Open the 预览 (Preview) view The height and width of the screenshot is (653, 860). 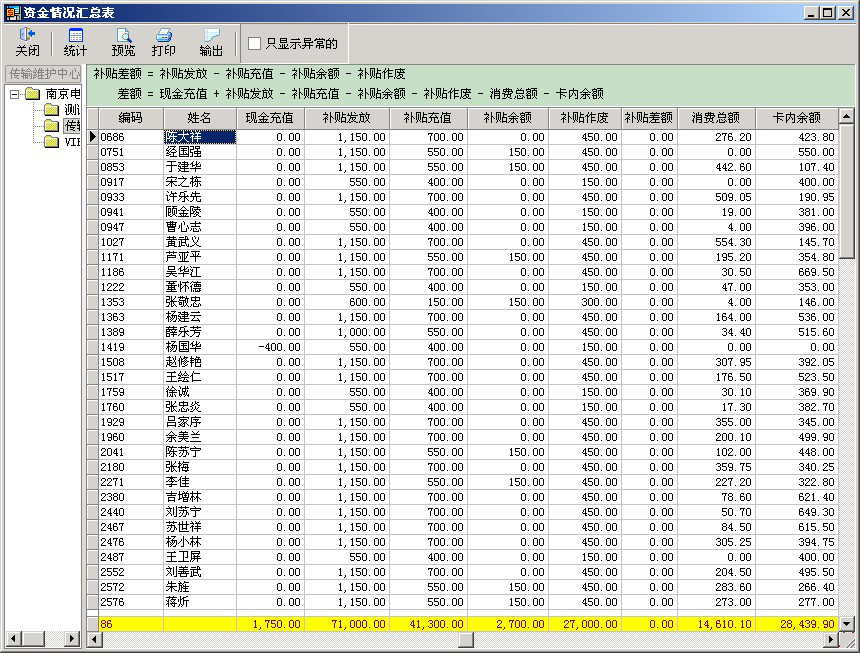[123, 42]
